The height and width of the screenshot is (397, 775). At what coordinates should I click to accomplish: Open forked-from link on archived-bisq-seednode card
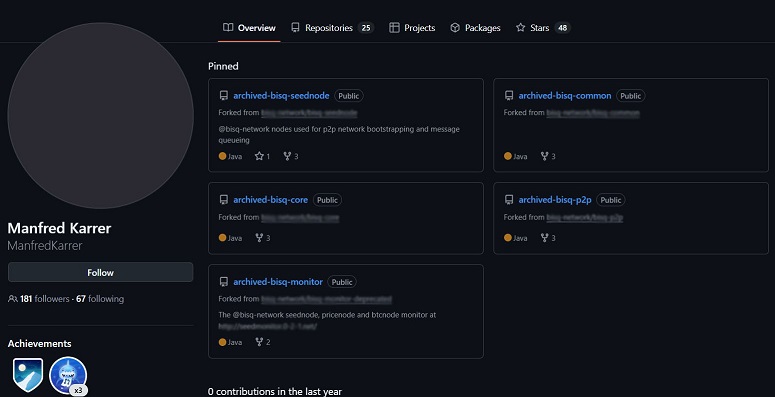point(309,113)
